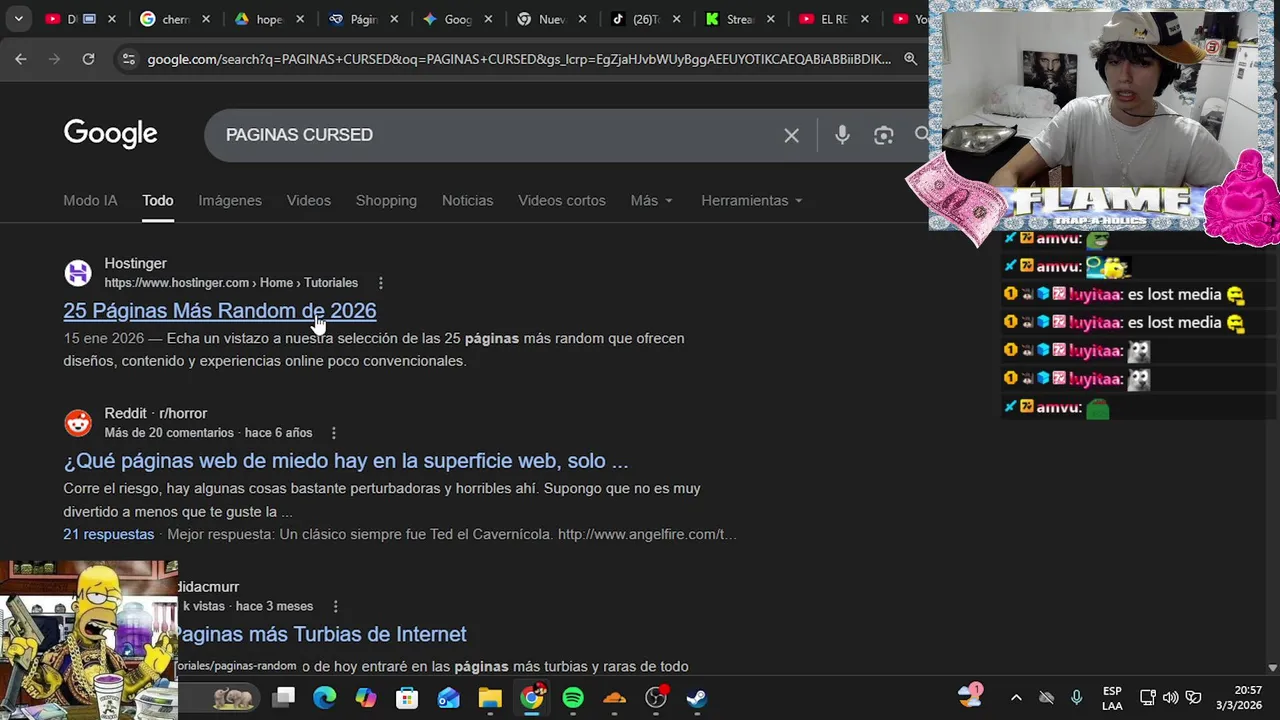Switch to the 'Págin' tab
The width and height of the screenshot is (1280, 720).
pyautogui.click(x=363, y=19)
